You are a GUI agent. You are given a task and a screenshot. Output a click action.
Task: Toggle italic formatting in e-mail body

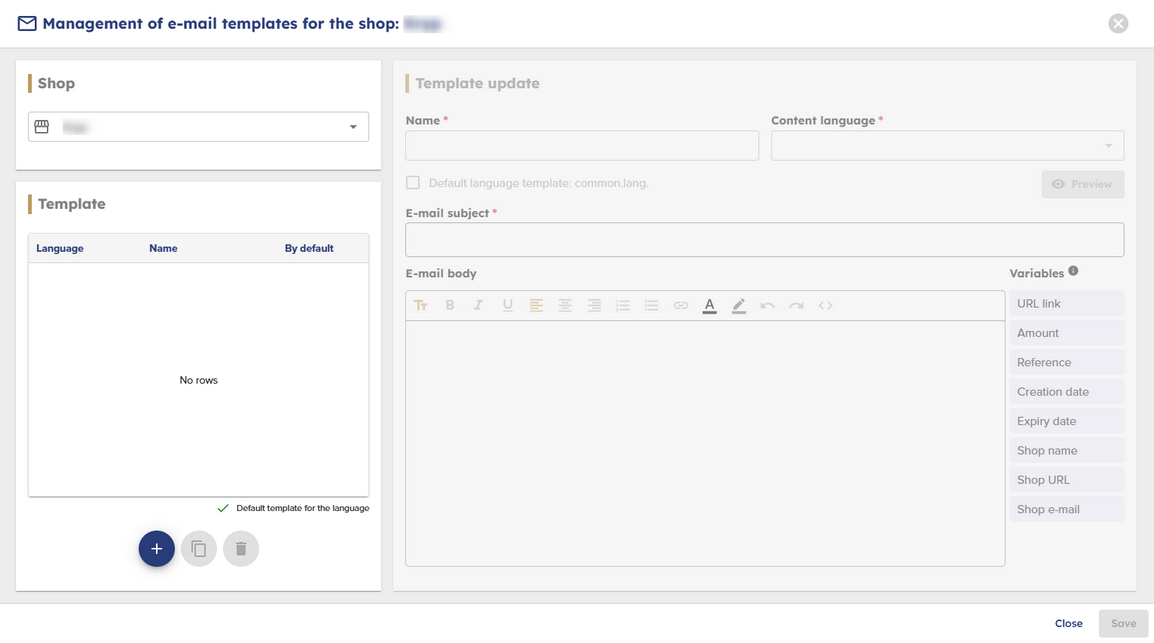coord(478,305)
